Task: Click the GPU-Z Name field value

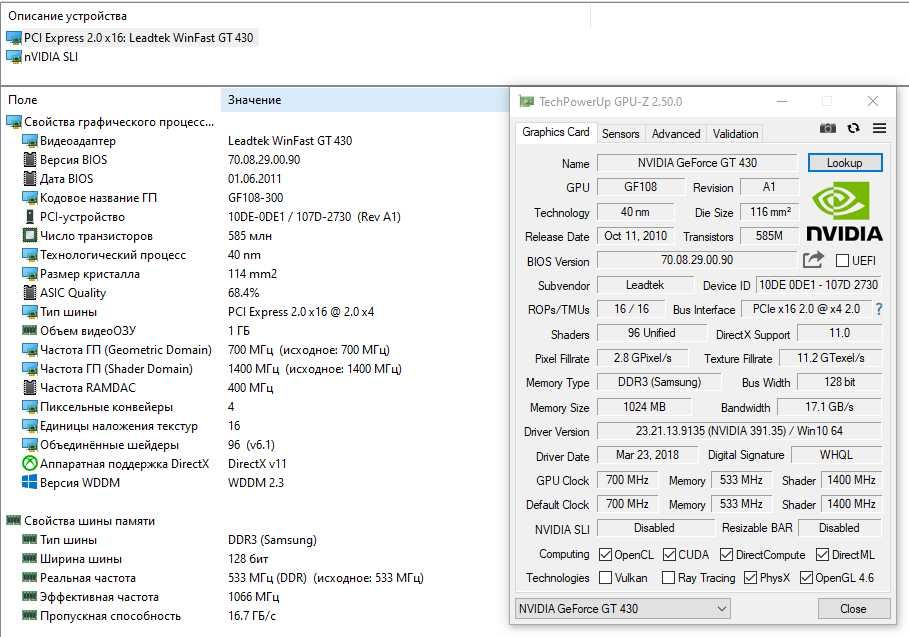Action: pos(697,163)
